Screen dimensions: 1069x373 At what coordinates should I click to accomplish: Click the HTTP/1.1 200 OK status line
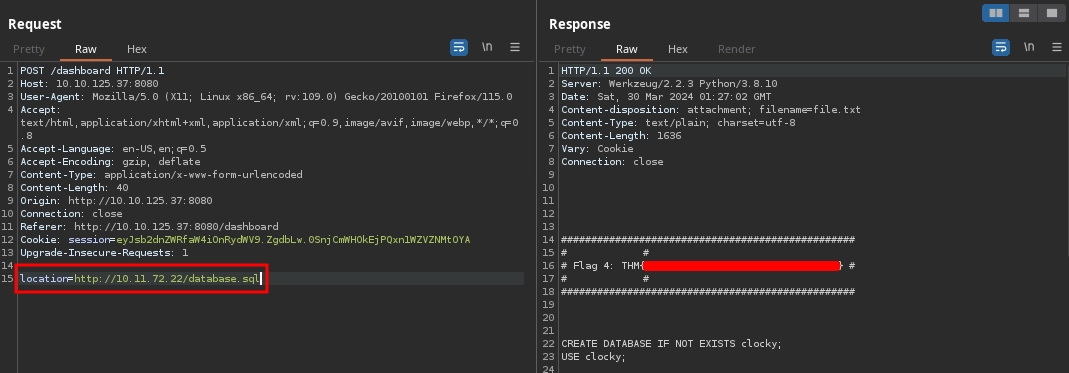(x=606, y=71)
